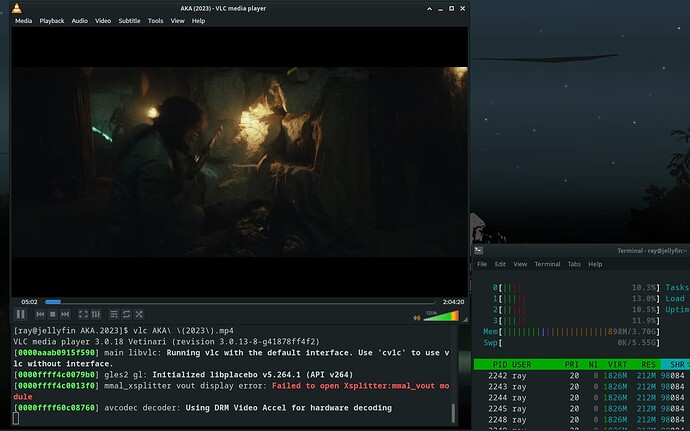Click the VLC cone title bar icon
Image resolution: width=690 pixels, height=431 pixels.
pyautogui.click(x=17, y=8)
